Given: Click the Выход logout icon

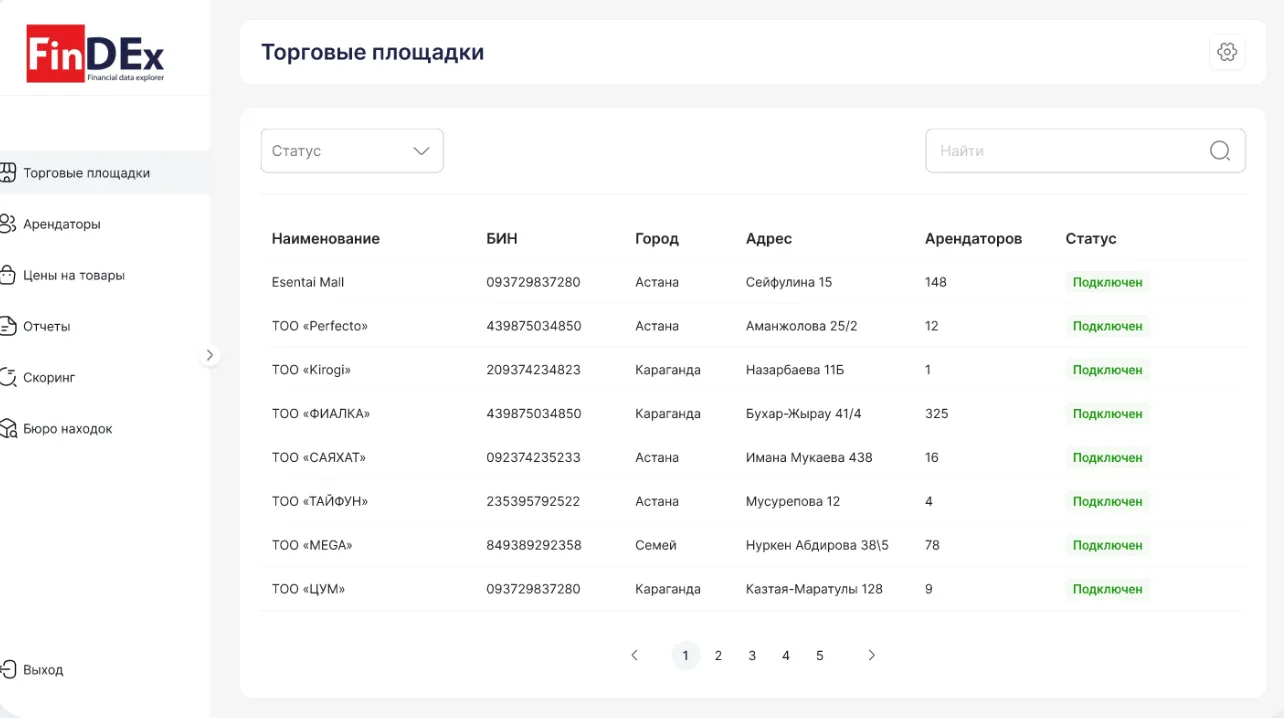Looking at the screenshot, I should [x=8, y=669].
